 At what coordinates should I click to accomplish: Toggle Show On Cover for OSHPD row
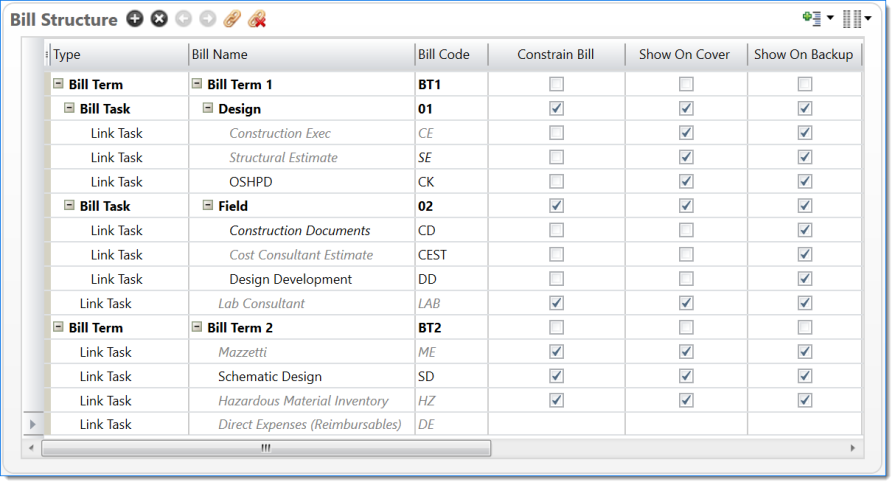[685, 182]
